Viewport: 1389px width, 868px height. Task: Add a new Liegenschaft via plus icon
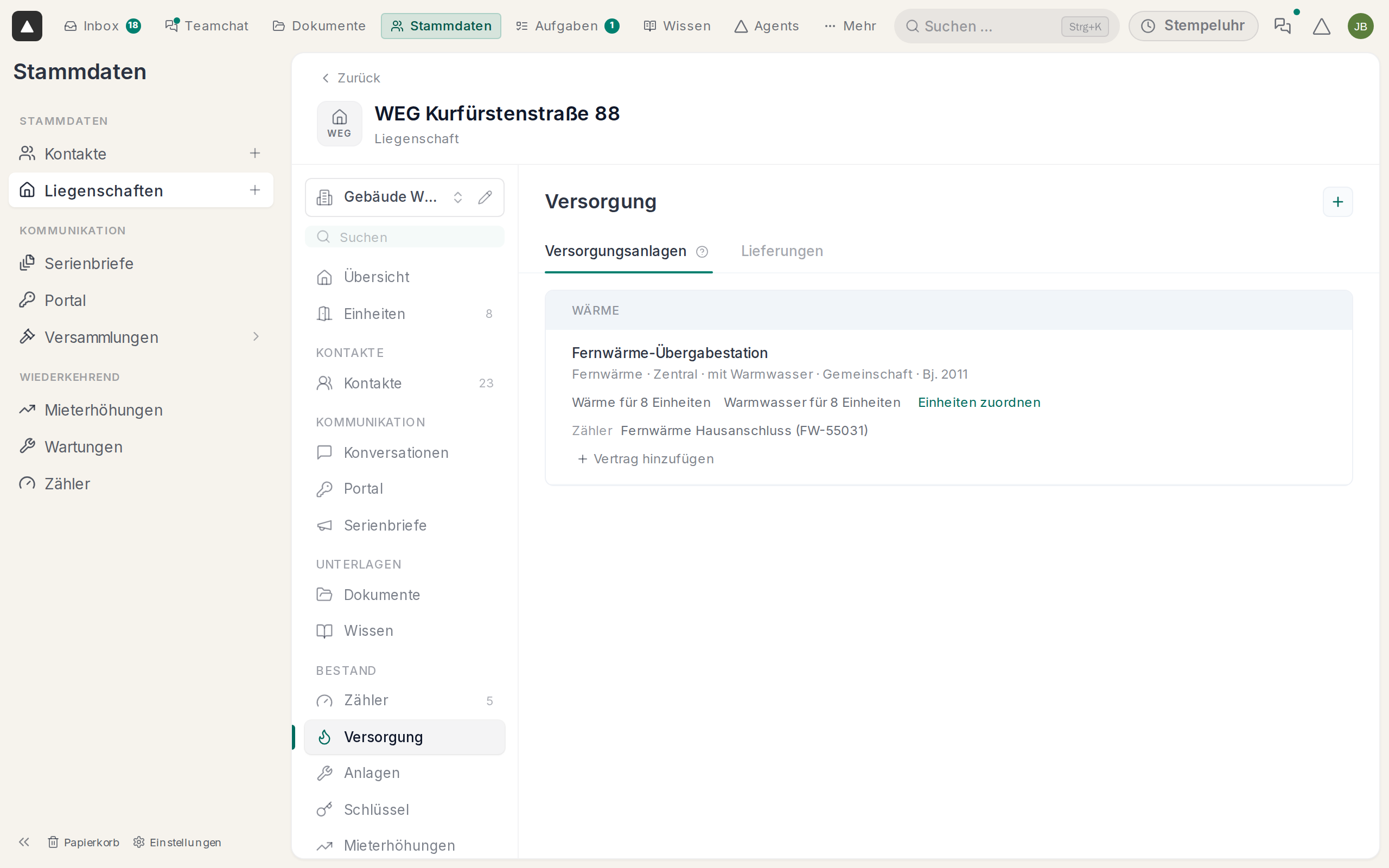[x=255, y=190]
